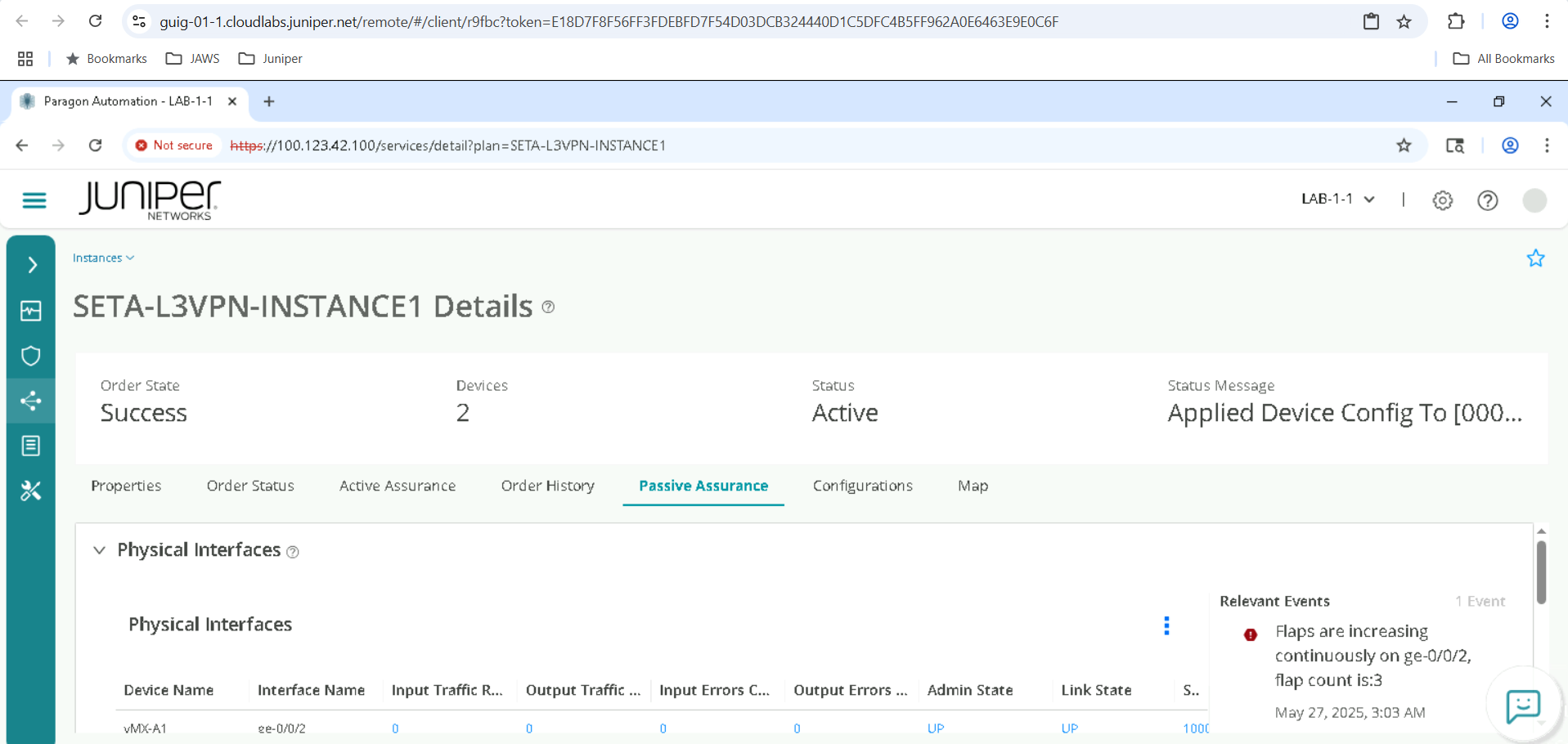Select the Orchestration share-nodes sidebar icon

(31, 401)
